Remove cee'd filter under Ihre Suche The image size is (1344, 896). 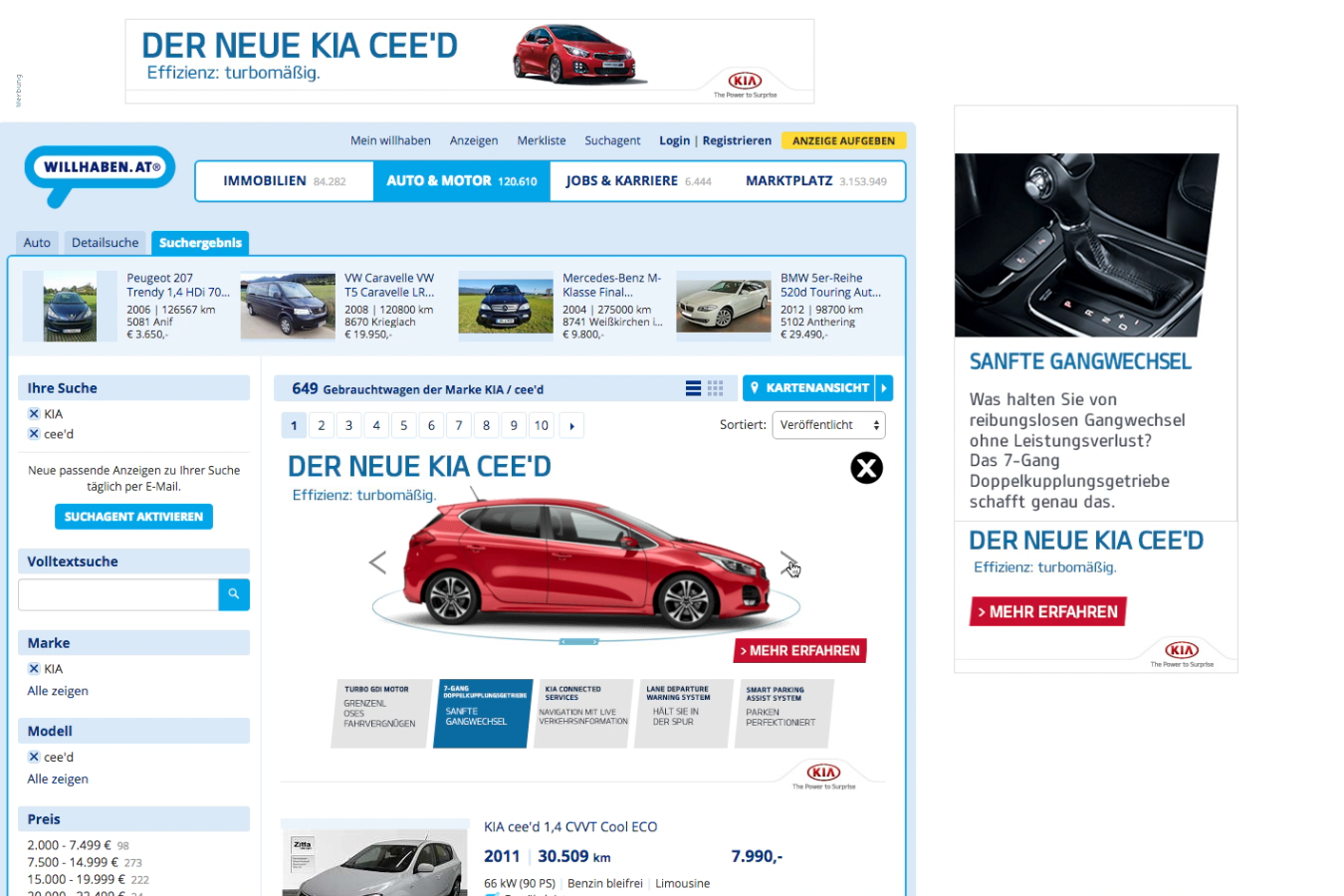click(34, 434)
